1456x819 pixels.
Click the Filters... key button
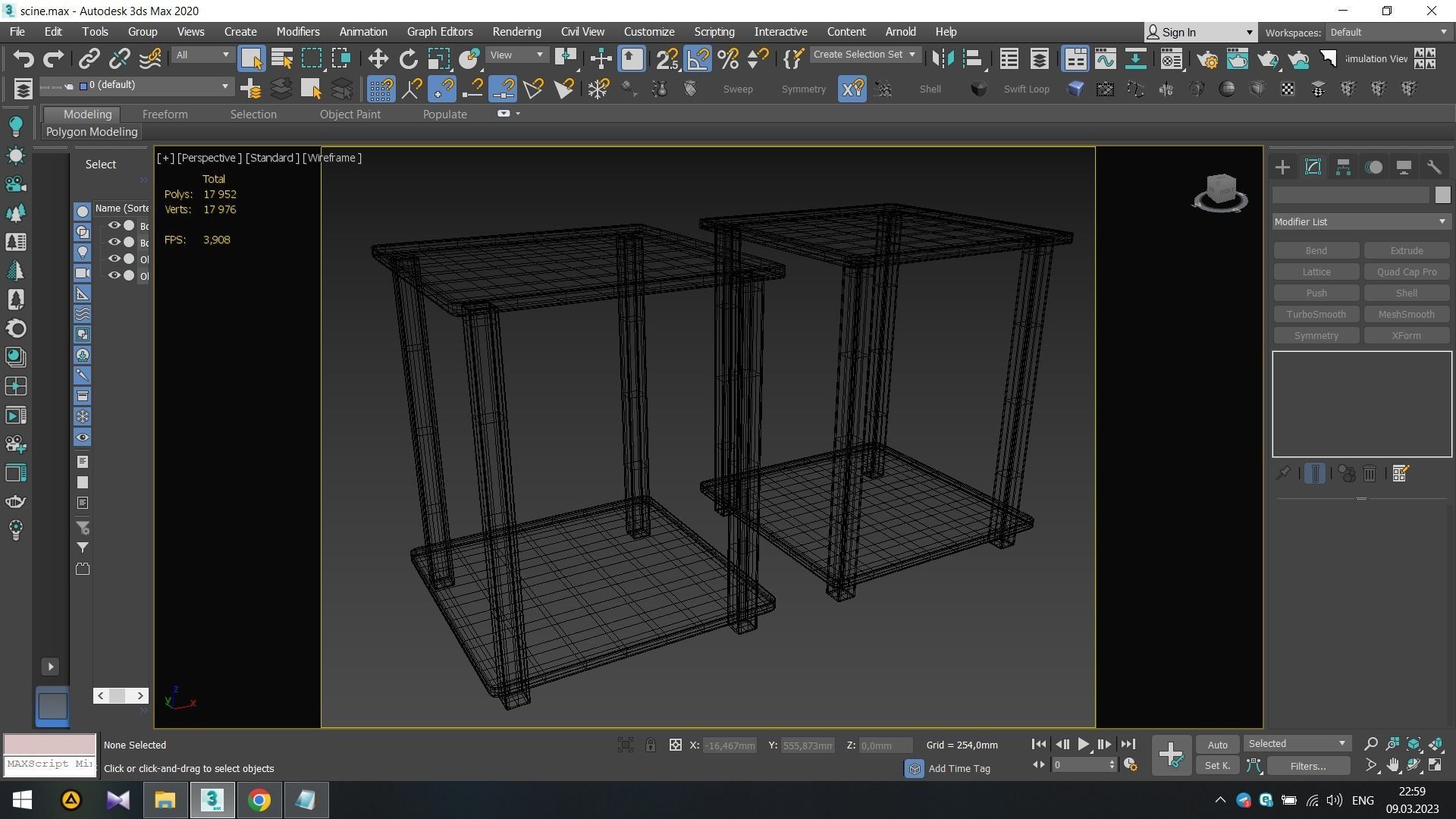point(1307,766)
